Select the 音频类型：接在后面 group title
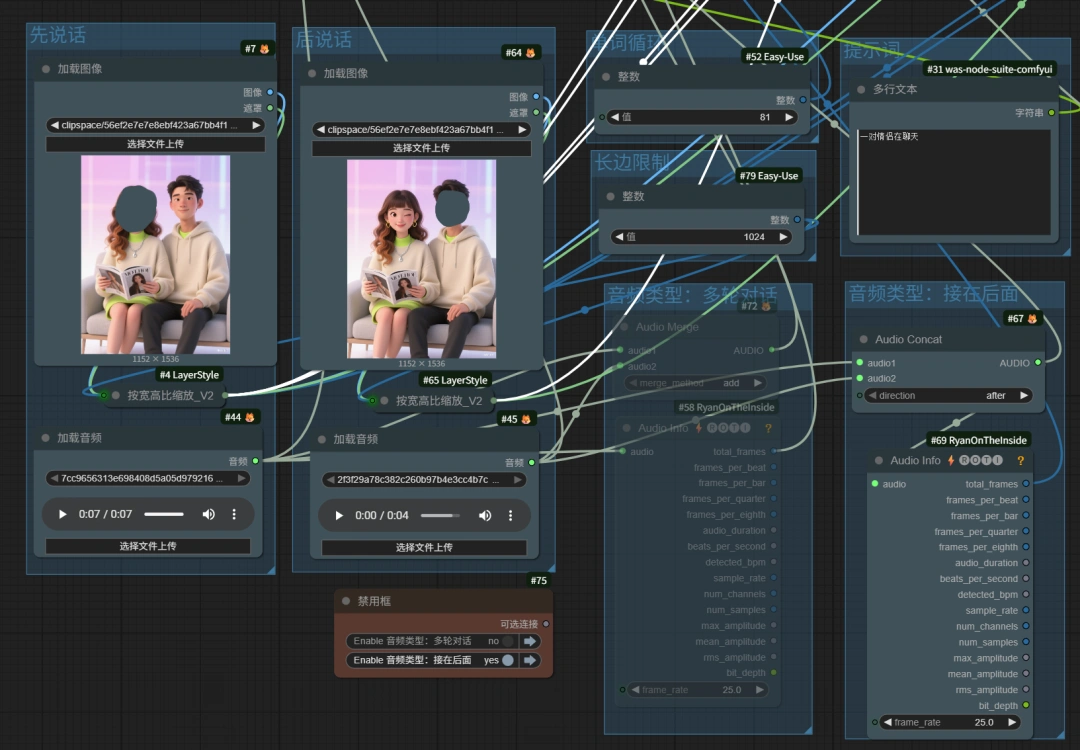 pos(933,293)
